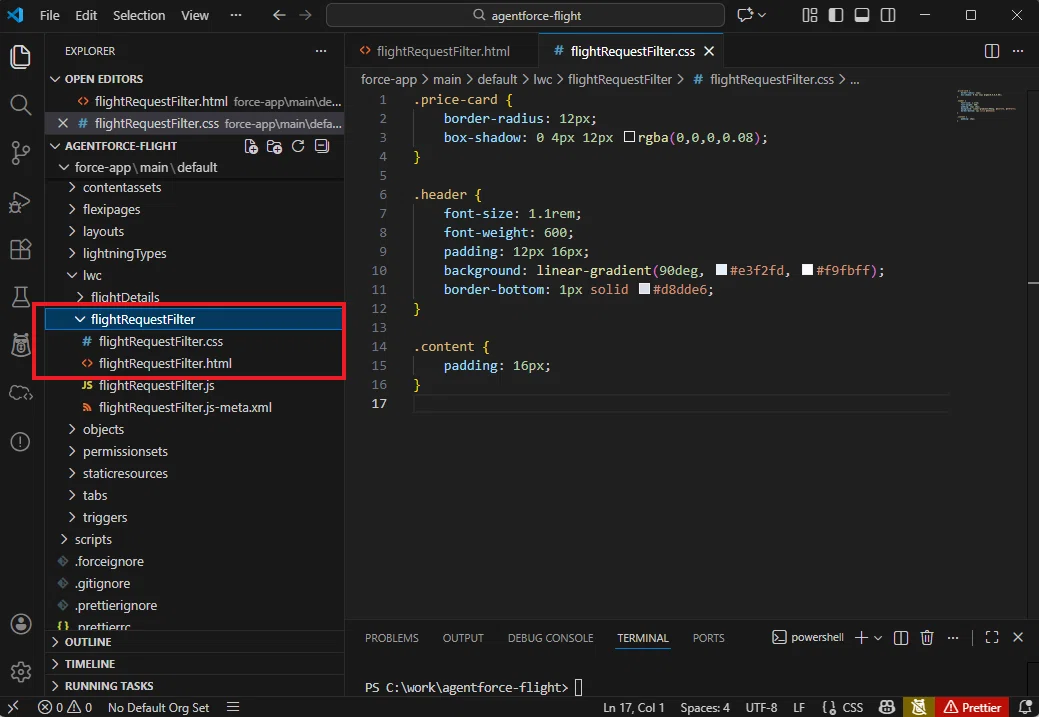This screenshot has height=717, width=1039.
Task: Go forward using the right arrow
Action: point(305,15)
